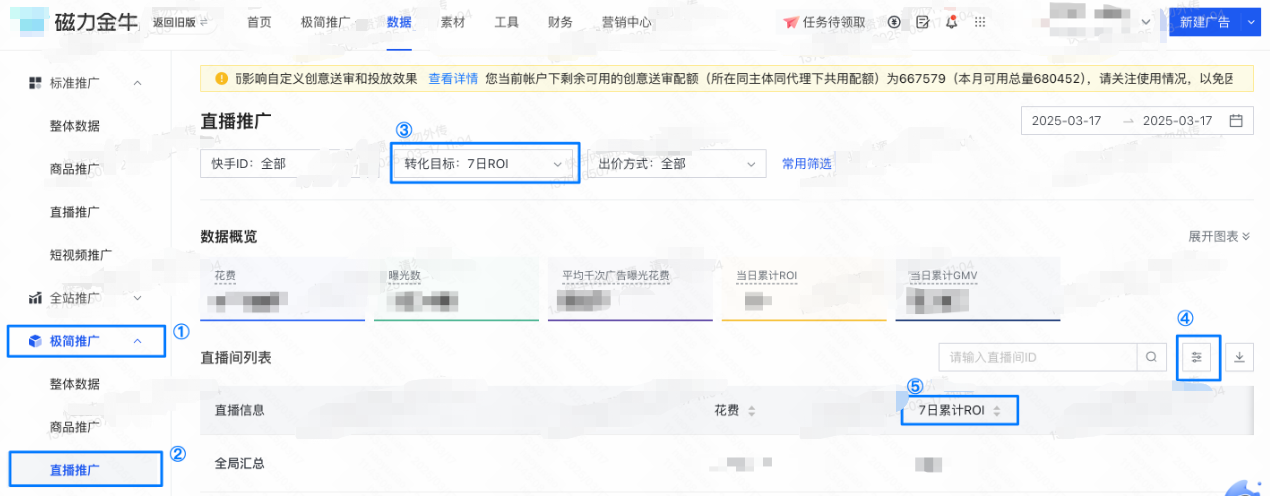Open the nine-dot apps grid icon
The height and width of the screenshot is (500, 1270).
point(980,22)
